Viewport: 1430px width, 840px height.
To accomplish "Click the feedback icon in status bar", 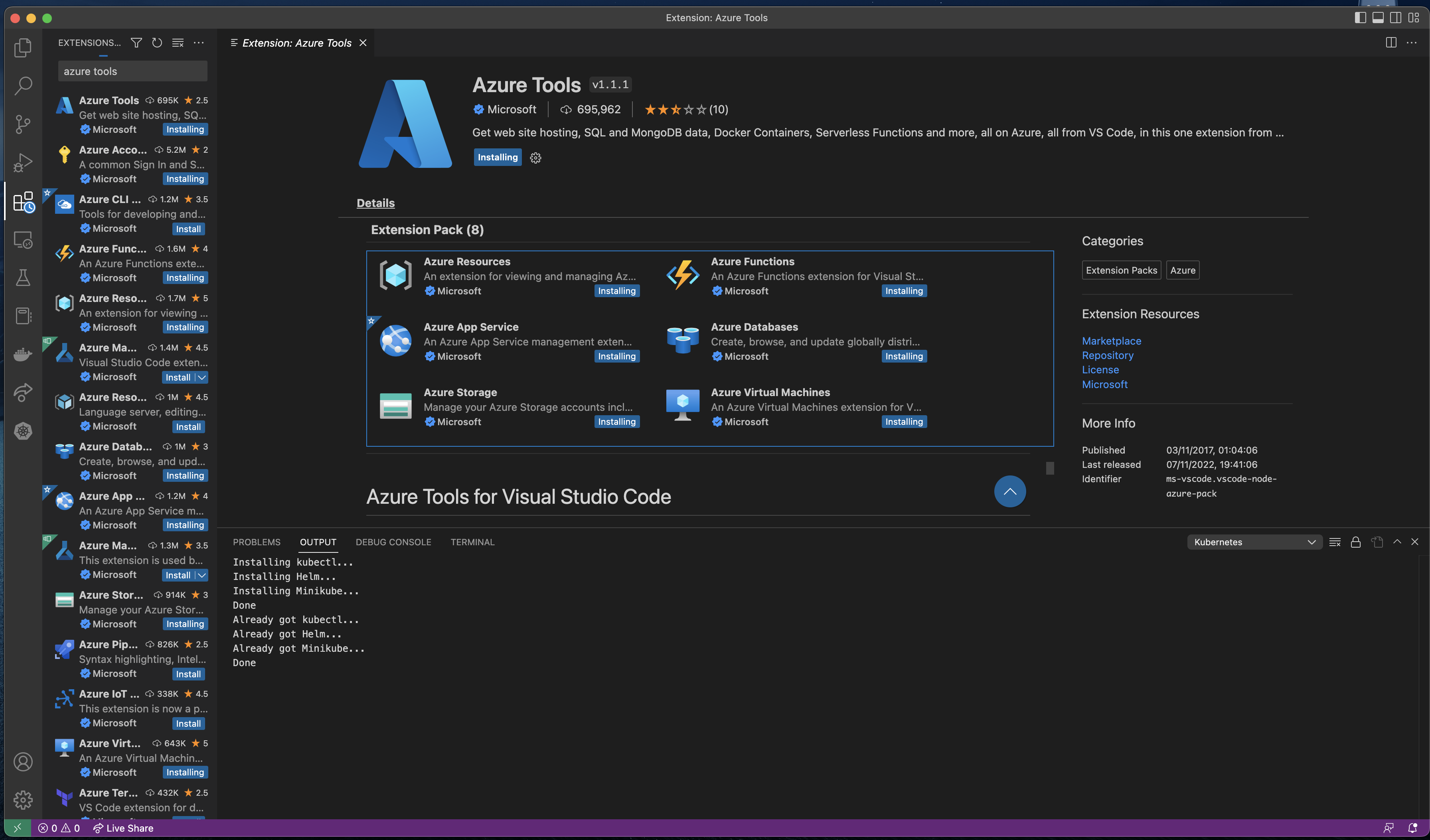I will (1388, 828).
